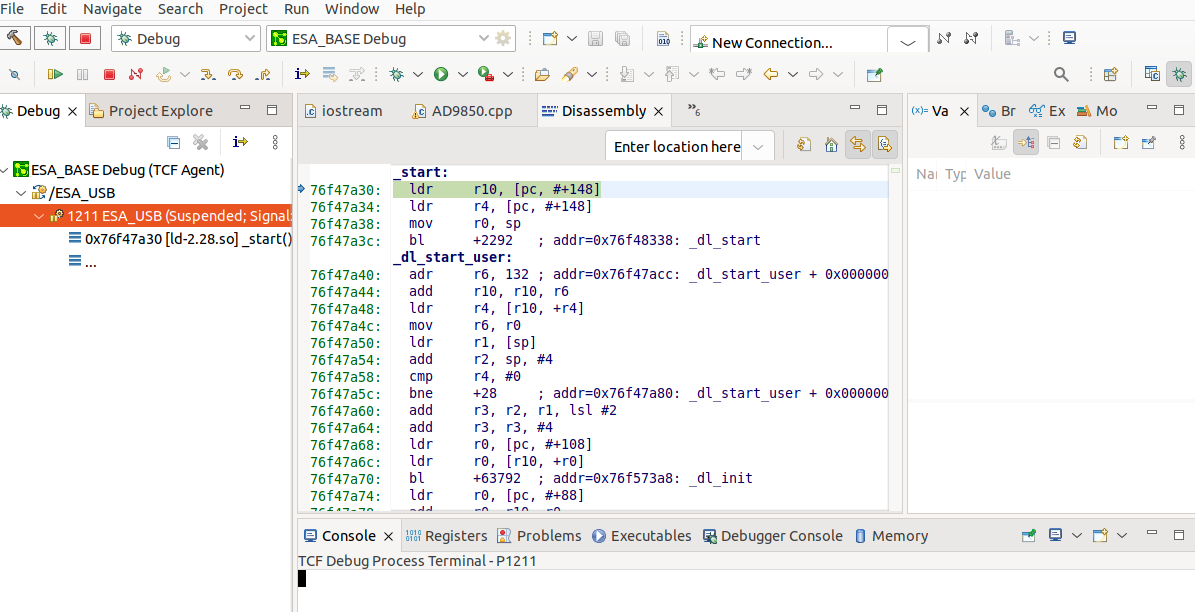Collapse the /ESA_USB tree node

pos(21,193)
